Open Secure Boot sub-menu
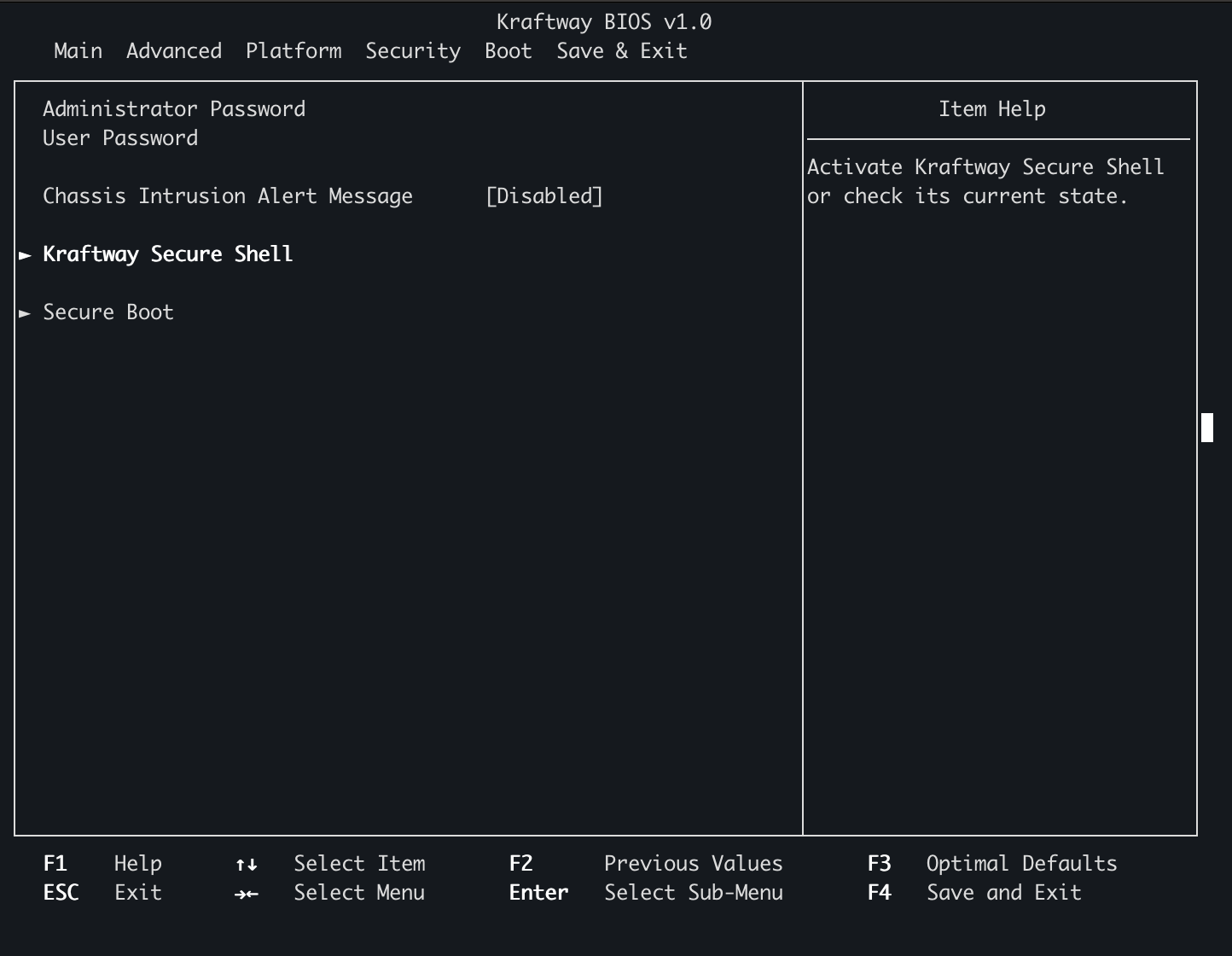 [108, 312]
